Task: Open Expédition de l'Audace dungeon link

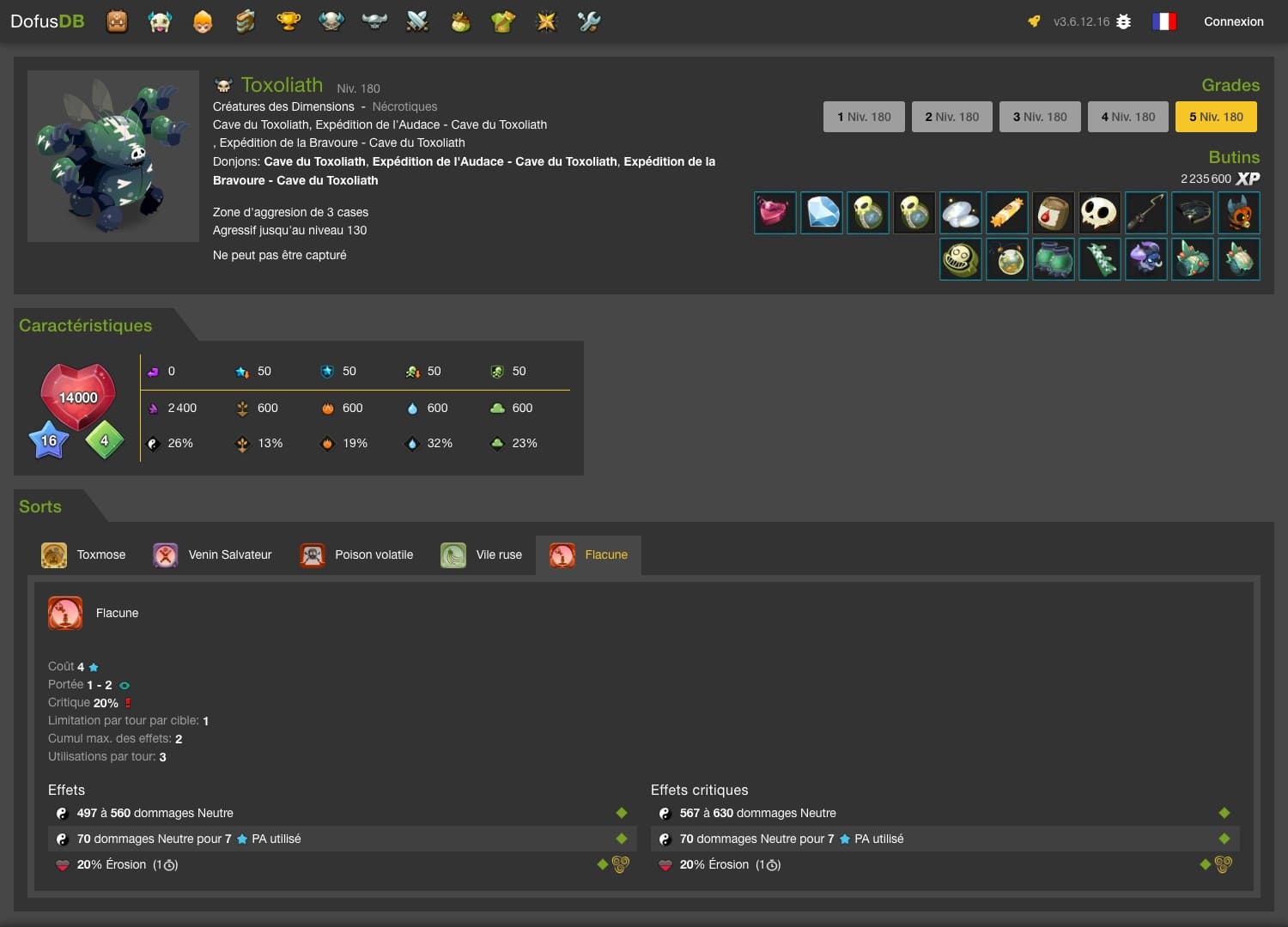Action: point(495,161)
